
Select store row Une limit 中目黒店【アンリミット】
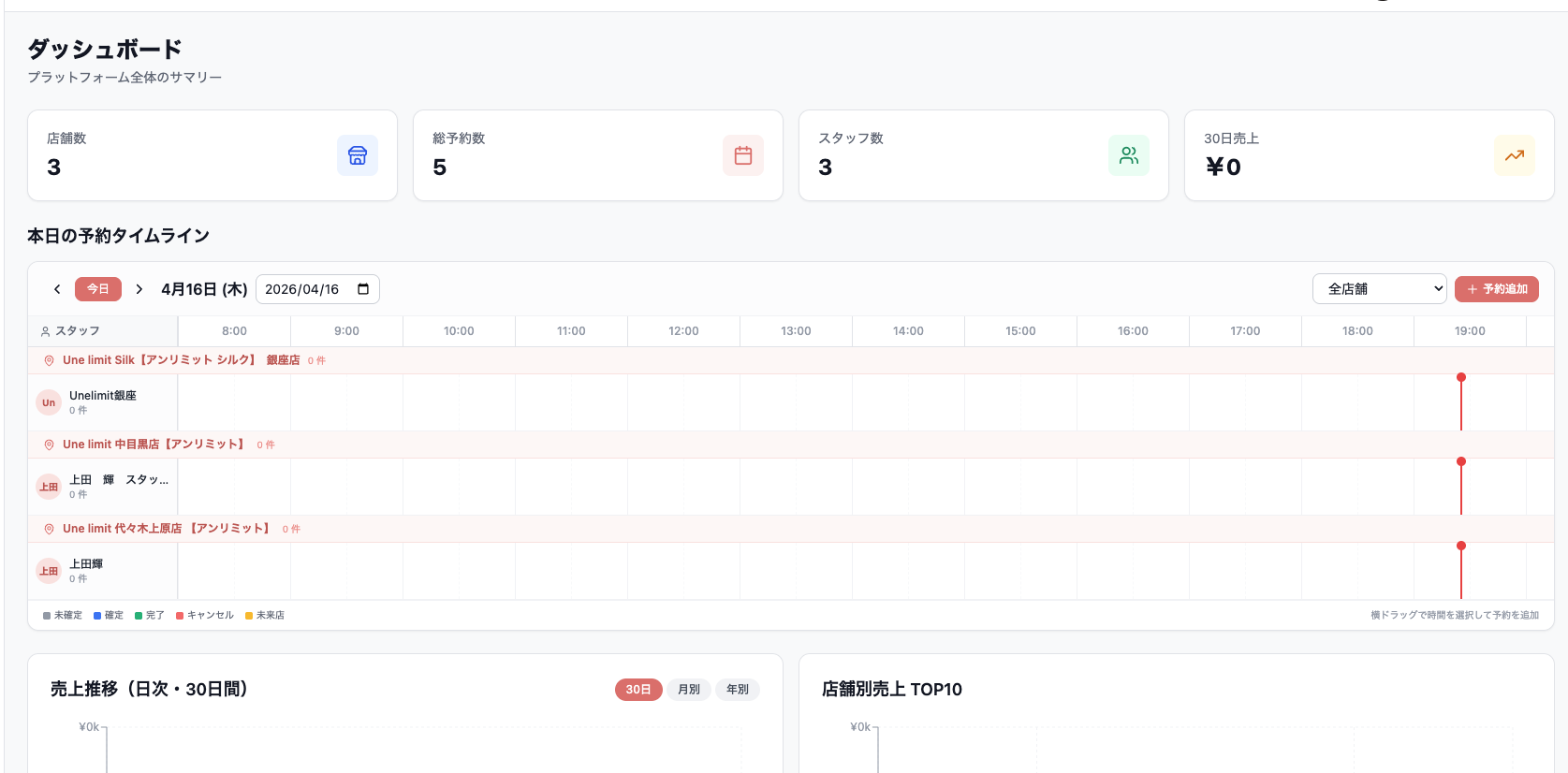tap(791, 445)
